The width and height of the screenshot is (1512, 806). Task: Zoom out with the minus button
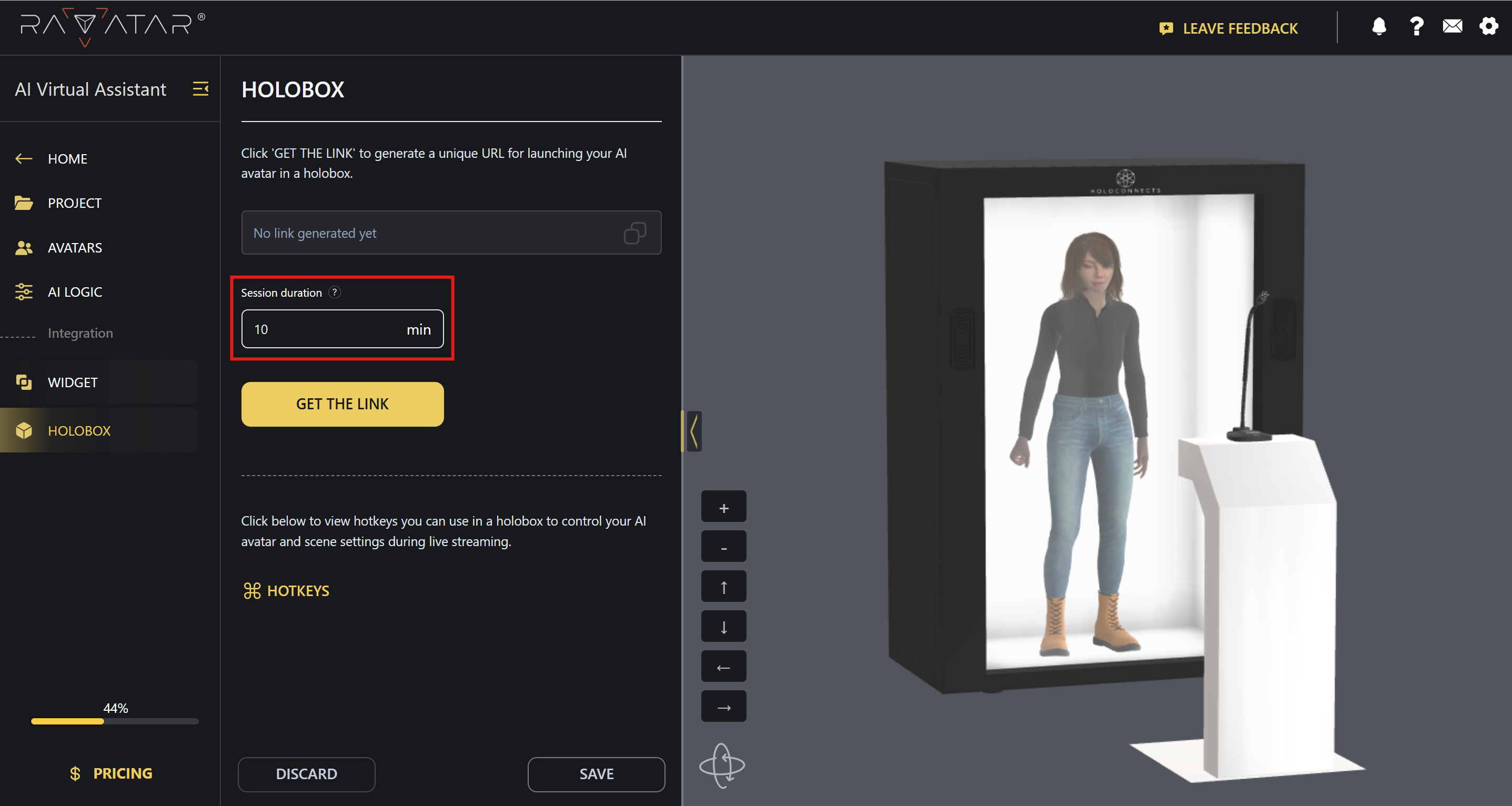(x=723, y=547)
